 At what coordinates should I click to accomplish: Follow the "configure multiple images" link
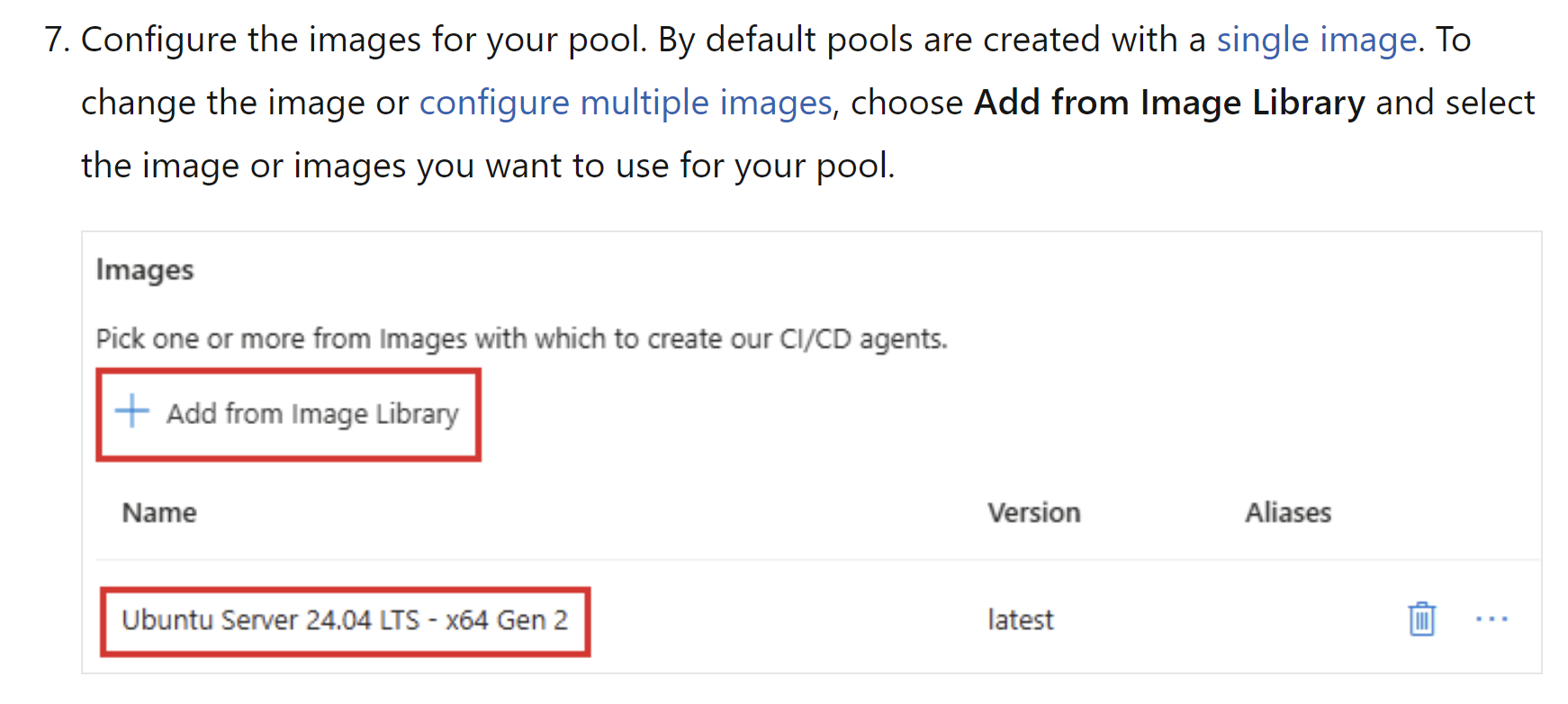pyautogui.click(x=626, y=104)
